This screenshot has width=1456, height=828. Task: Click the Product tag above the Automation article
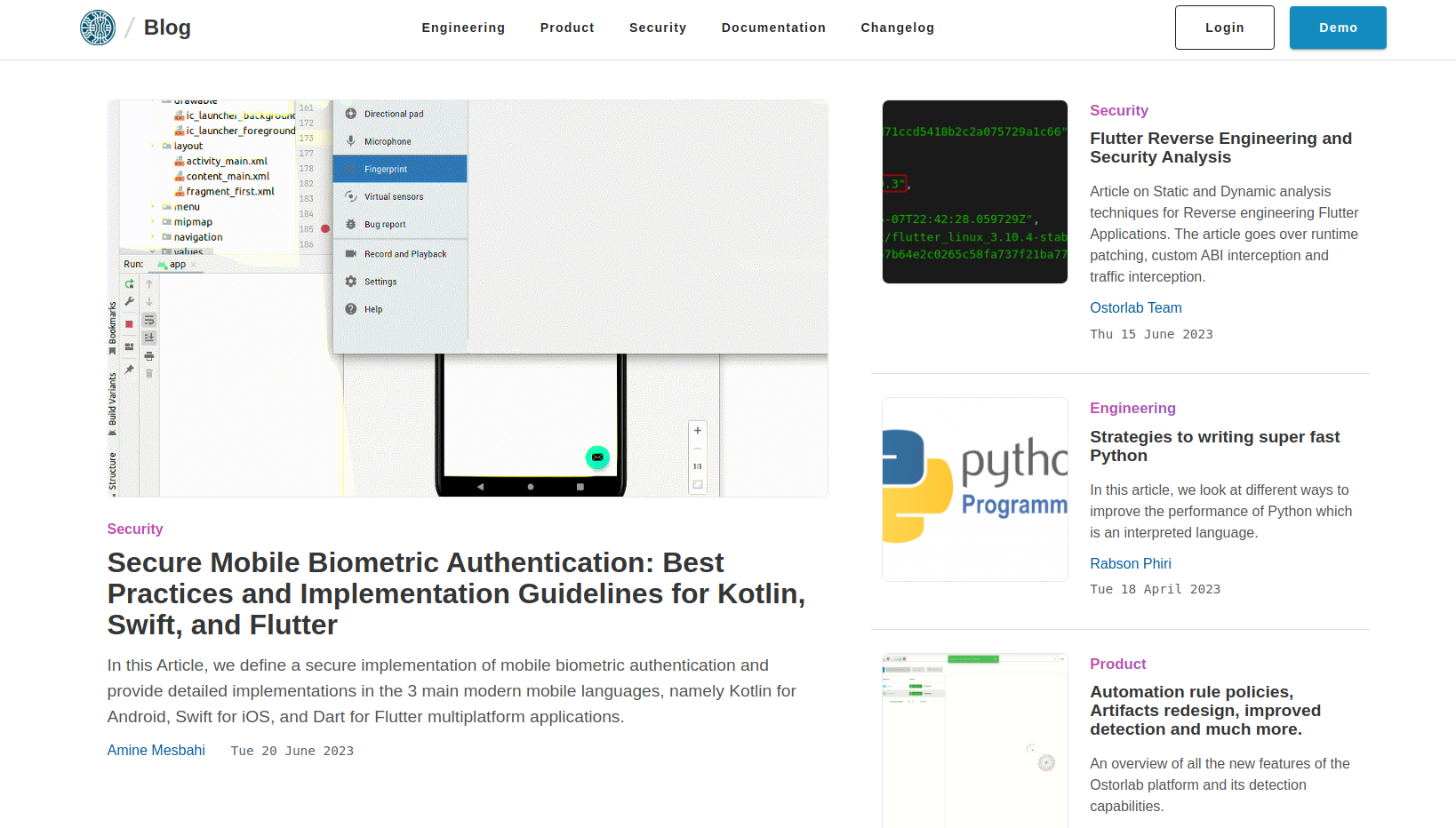(x=1118, y=664)
